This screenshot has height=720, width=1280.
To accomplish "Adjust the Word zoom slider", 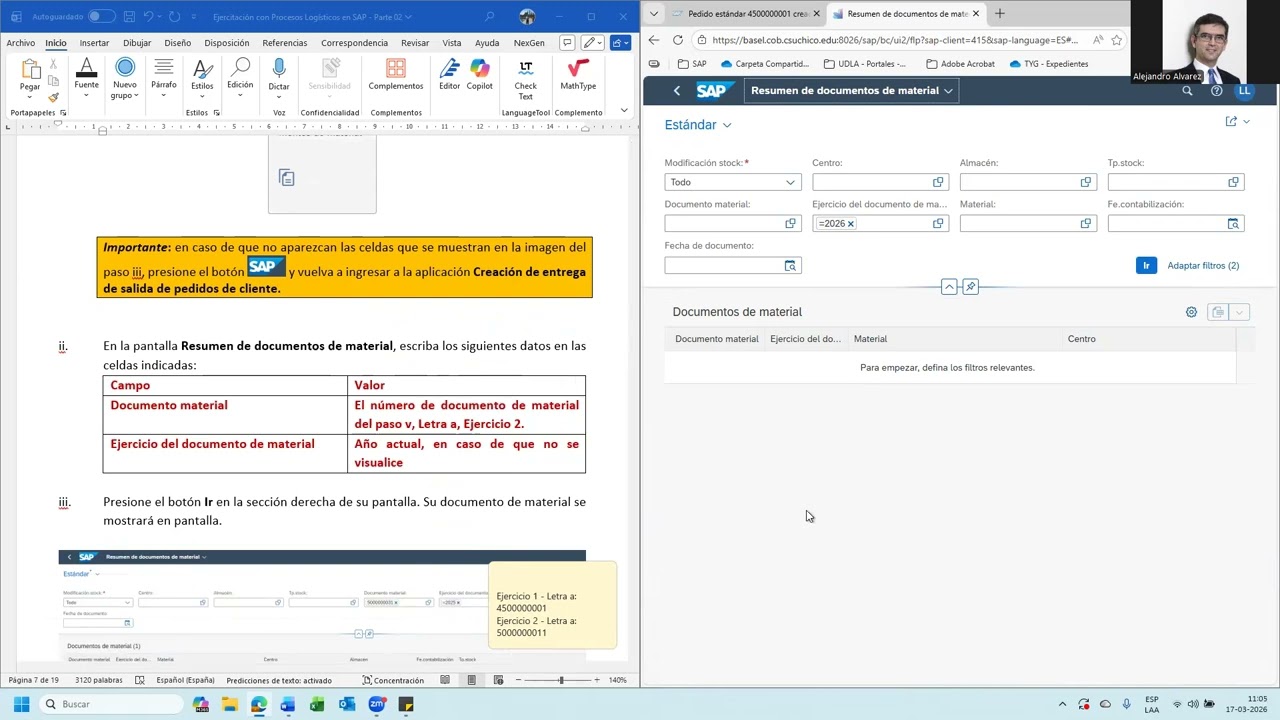I will click(561, 680).
